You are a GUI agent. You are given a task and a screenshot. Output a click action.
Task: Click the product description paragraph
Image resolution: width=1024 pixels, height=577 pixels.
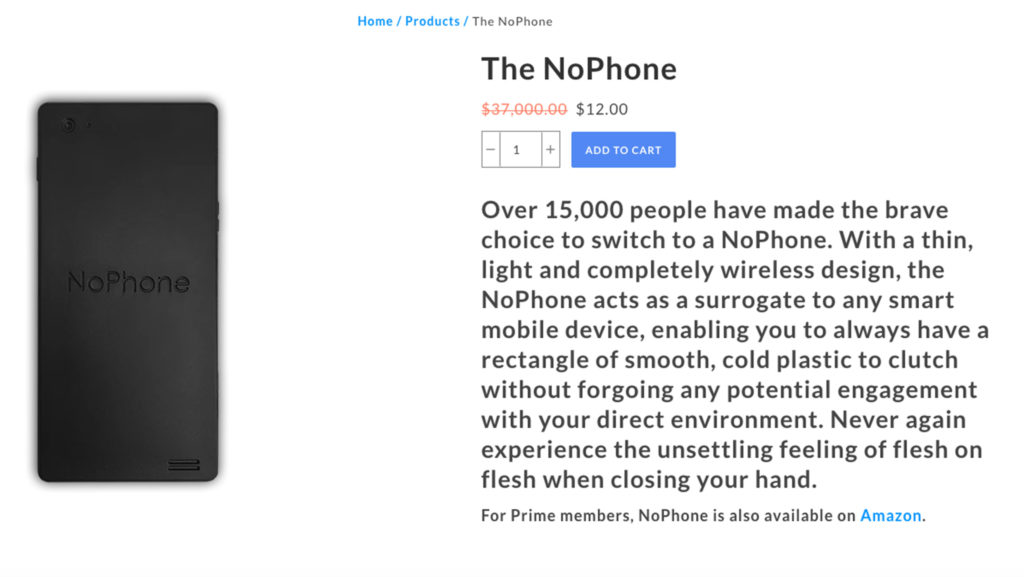pyautogui.click(x=735, y=345)
